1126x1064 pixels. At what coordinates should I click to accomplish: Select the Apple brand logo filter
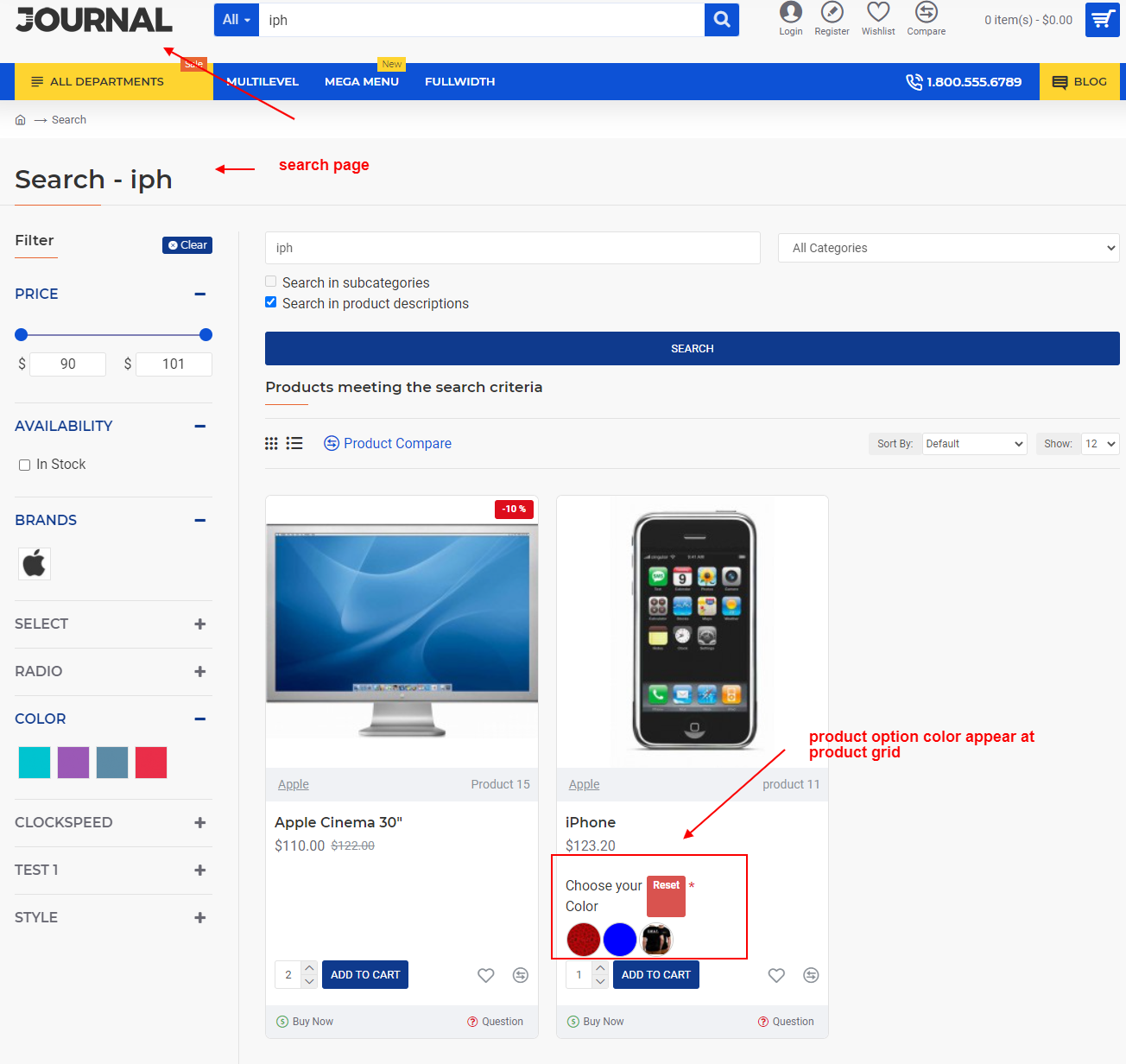point(35,564)
